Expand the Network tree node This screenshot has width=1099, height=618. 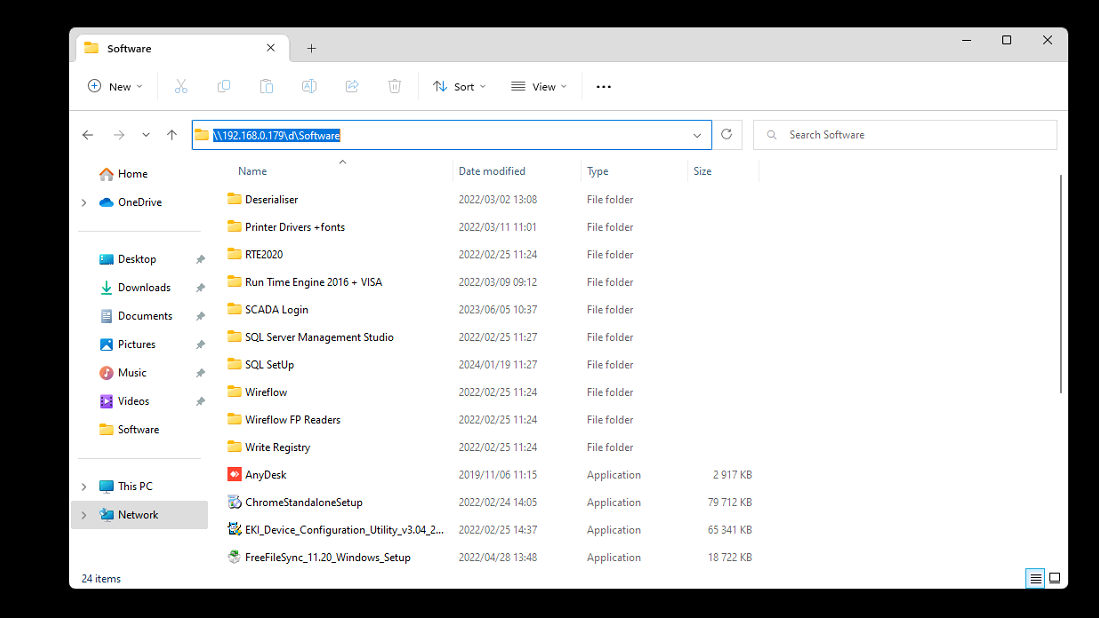tap(84, 515)
